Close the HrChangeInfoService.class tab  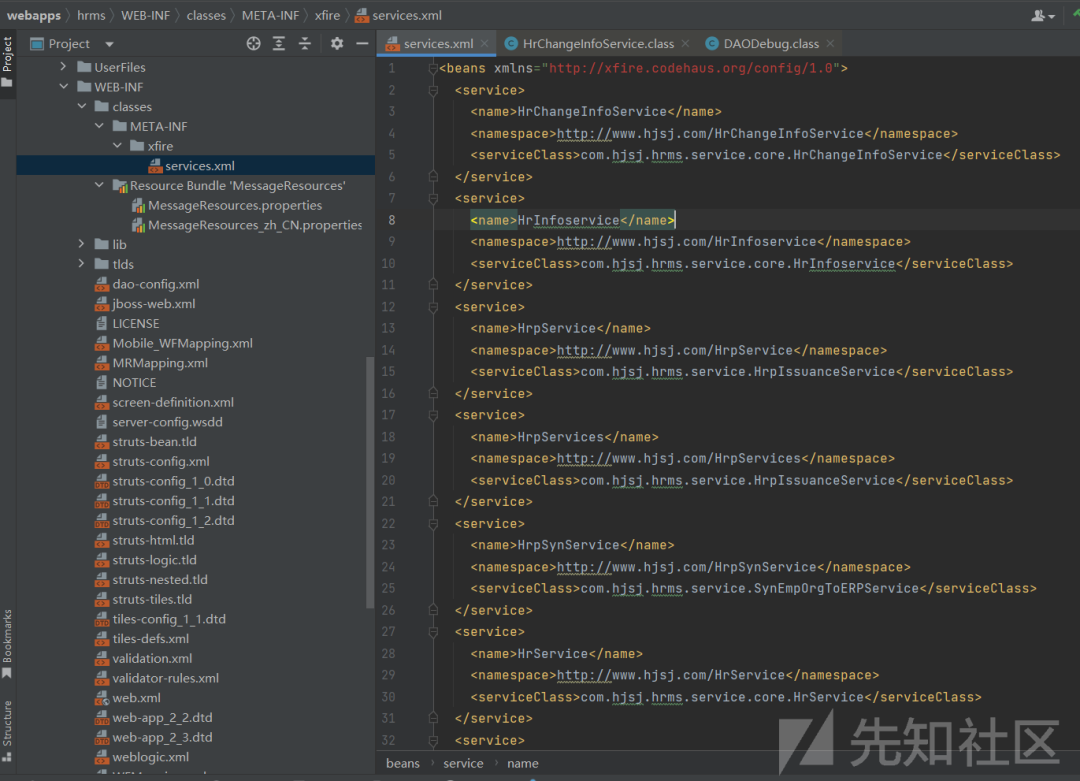coord(685,43)
